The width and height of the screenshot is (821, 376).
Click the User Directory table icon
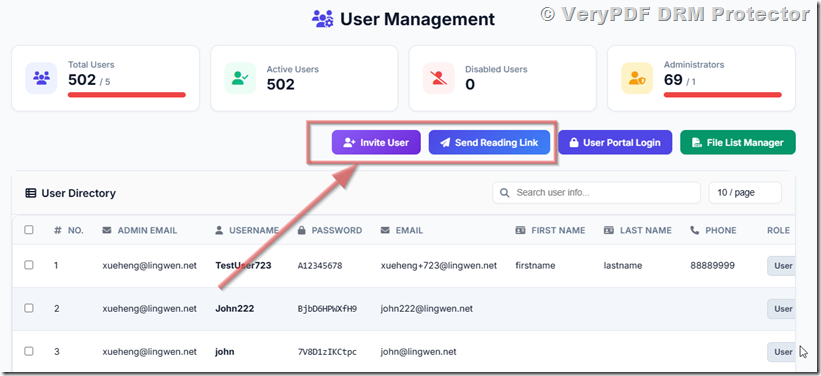(31, 193)
